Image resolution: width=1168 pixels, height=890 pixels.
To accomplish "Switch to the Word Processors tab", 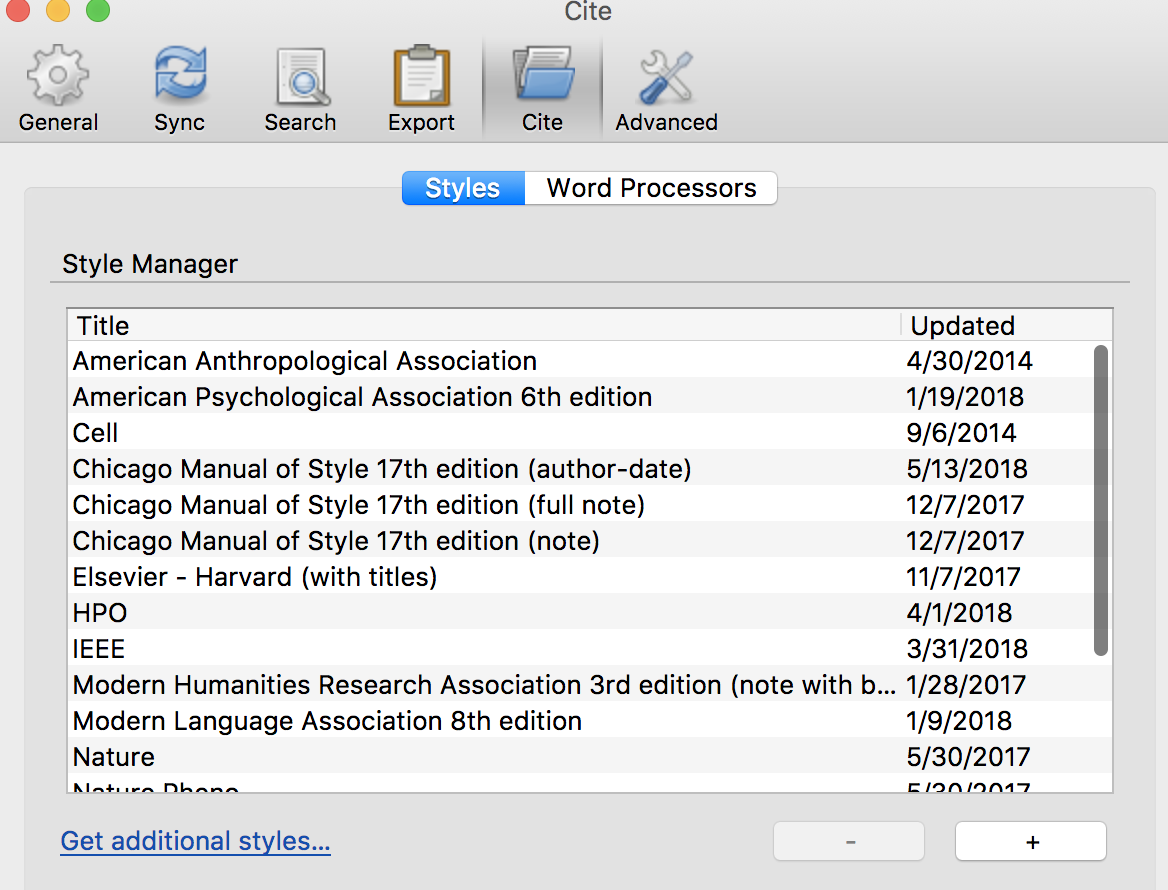I will [x=651, y=188].
